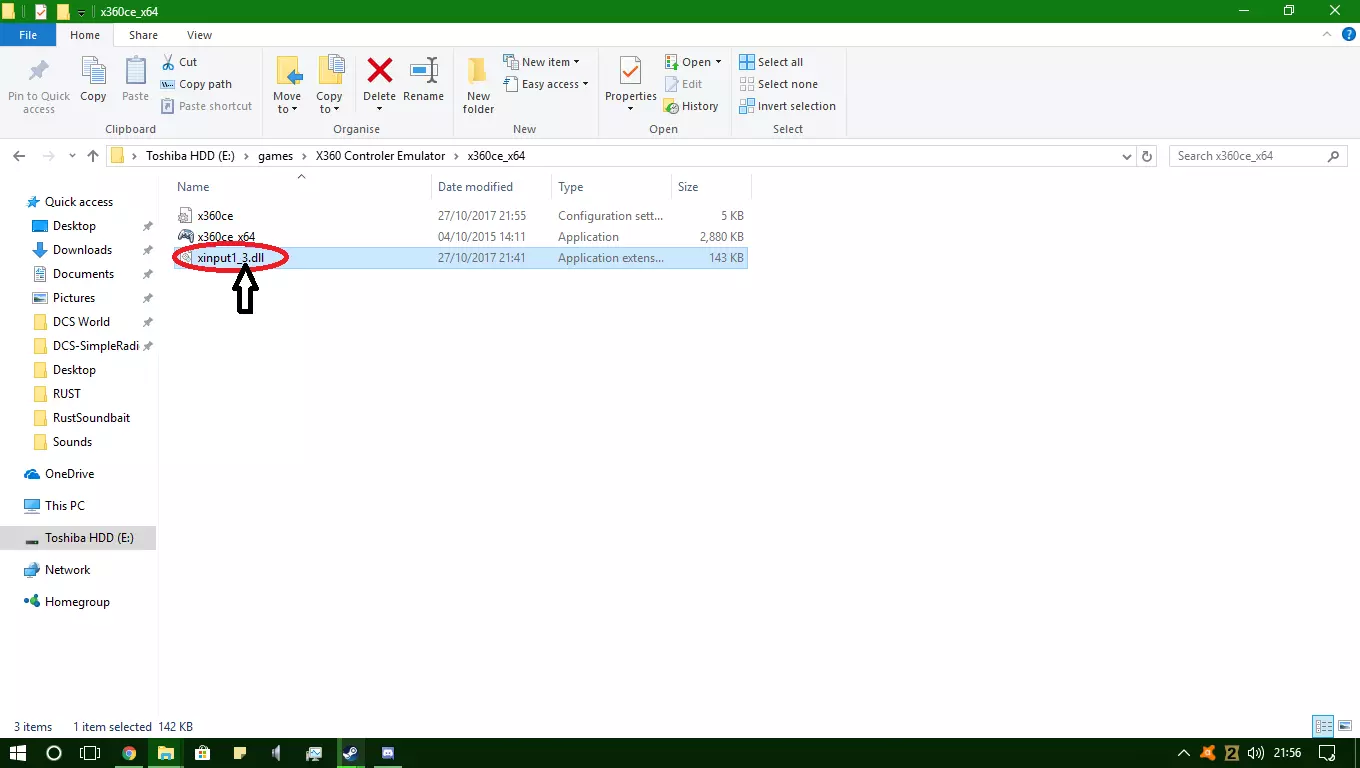Open Google Chrome from the taskbar
This screenshot has height=768, width=1360.
pyautogui.click(x=129, y=753)
